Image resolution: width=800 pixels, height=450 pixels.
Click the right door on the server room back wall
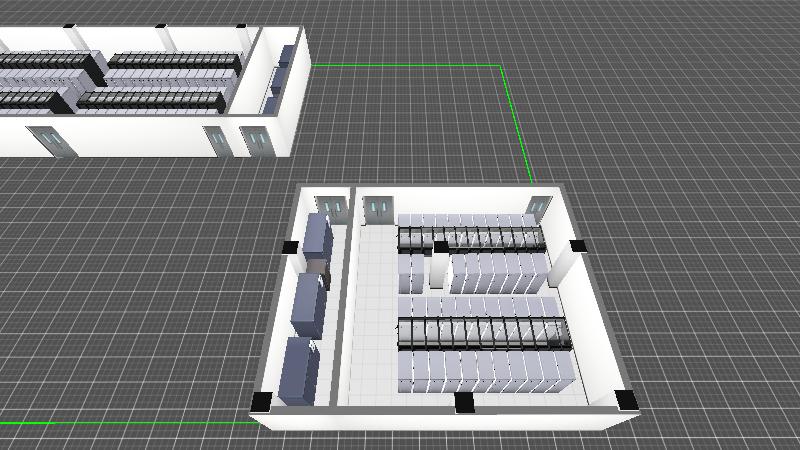(x=538, y=205)
